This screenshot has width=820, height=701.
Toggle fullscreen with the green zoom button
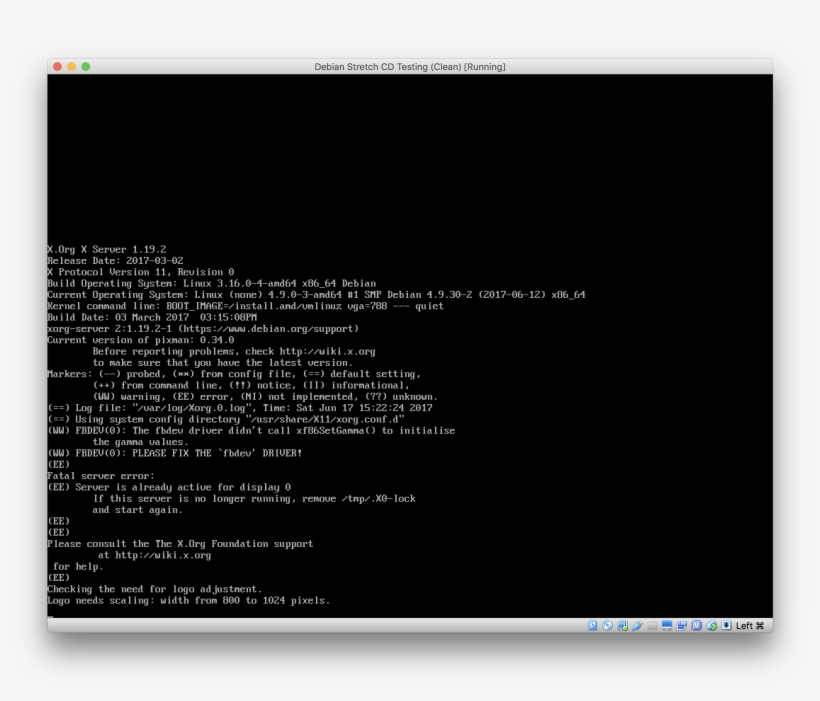click(x=86, y=66)
